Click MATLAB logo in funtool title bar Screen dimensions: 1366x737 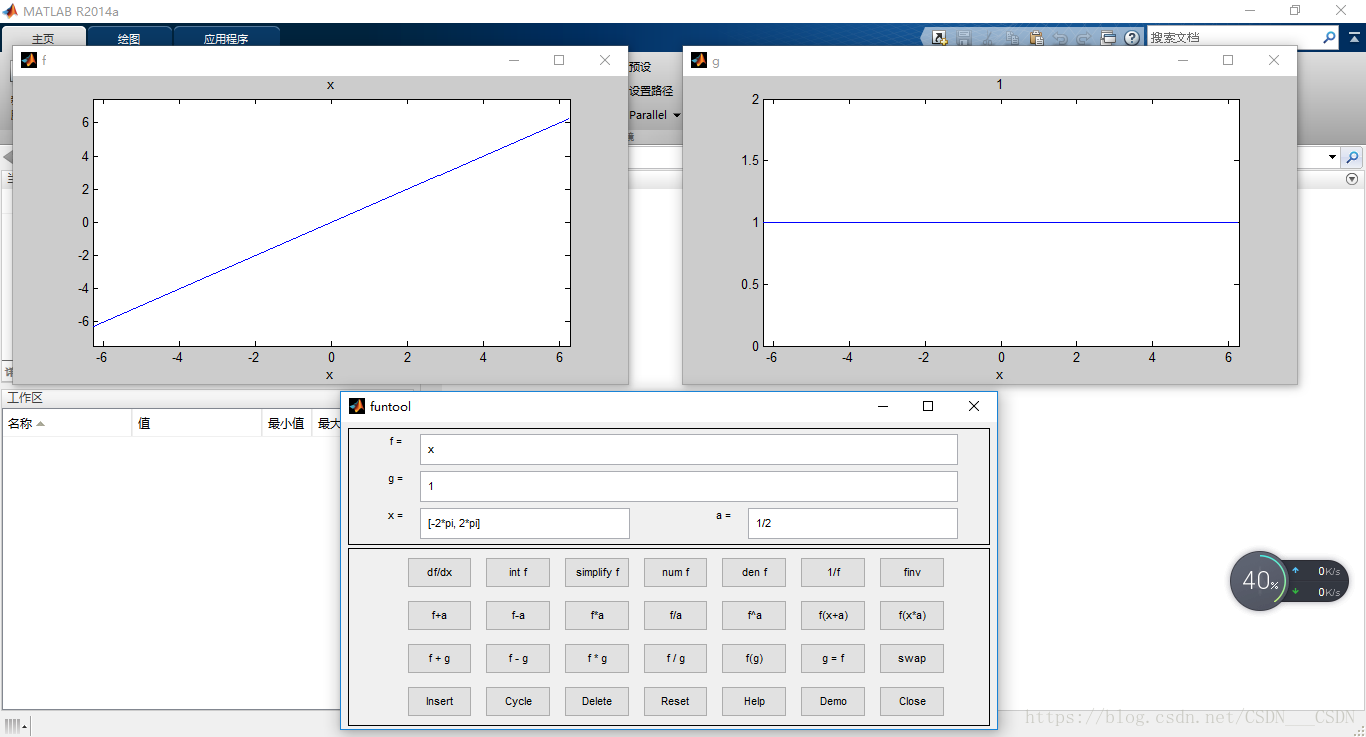pos(357,406)
